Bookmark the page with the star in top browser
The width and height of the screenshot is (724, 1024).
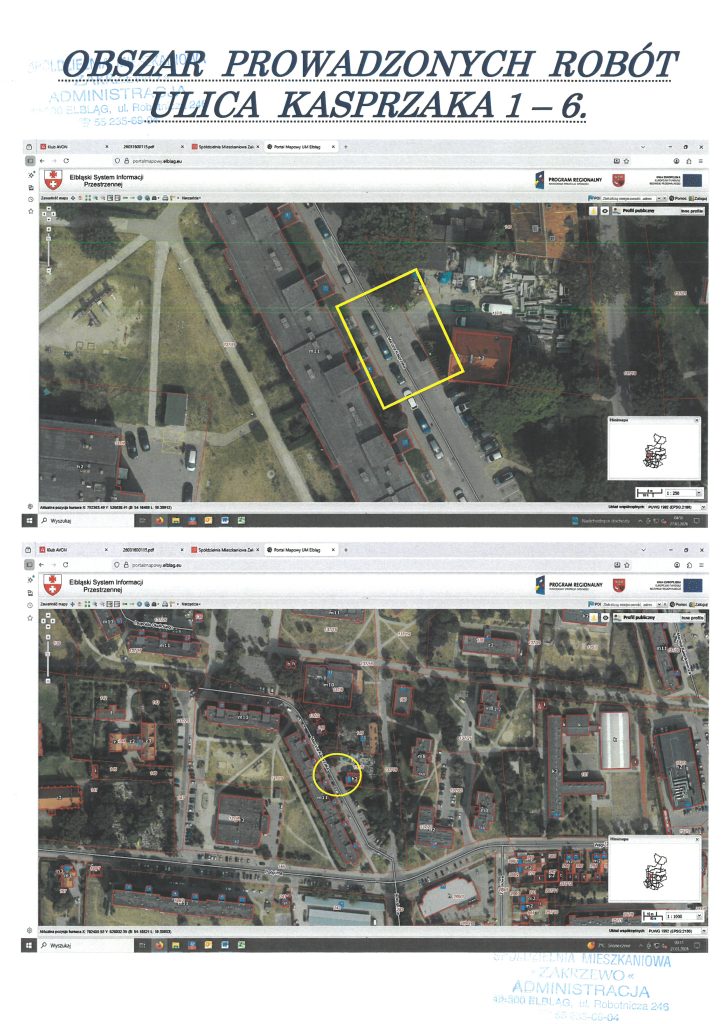pos(627,160)
